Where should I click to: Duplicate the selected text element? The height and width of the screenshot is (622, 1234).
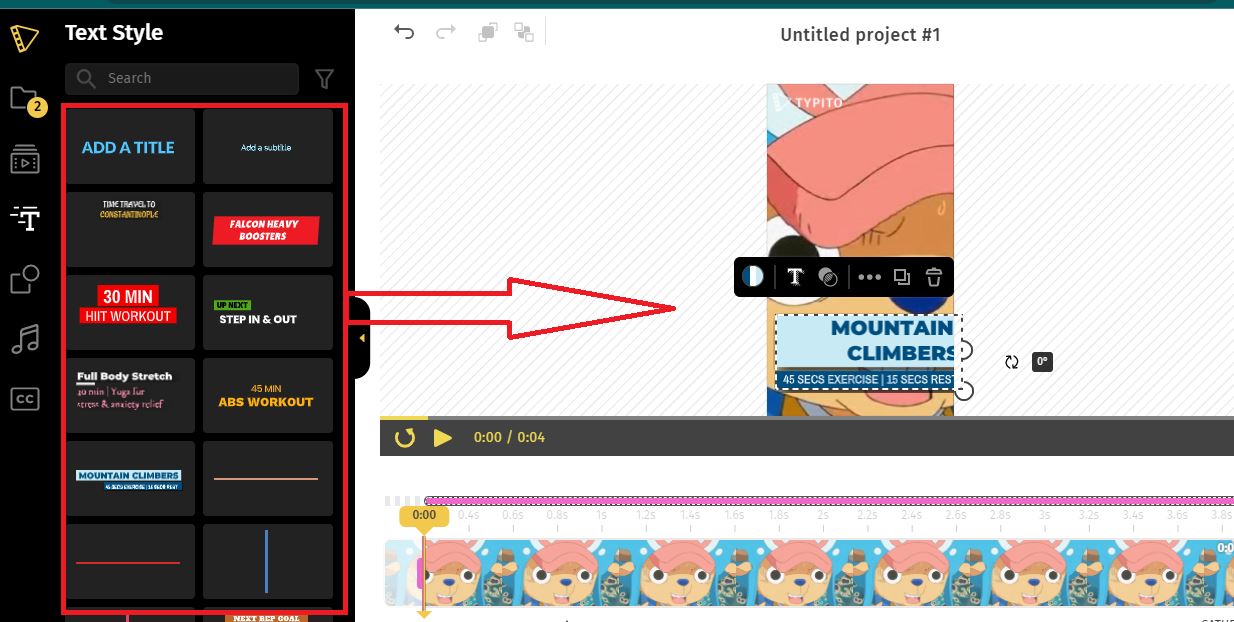click(x=902, y=277)
